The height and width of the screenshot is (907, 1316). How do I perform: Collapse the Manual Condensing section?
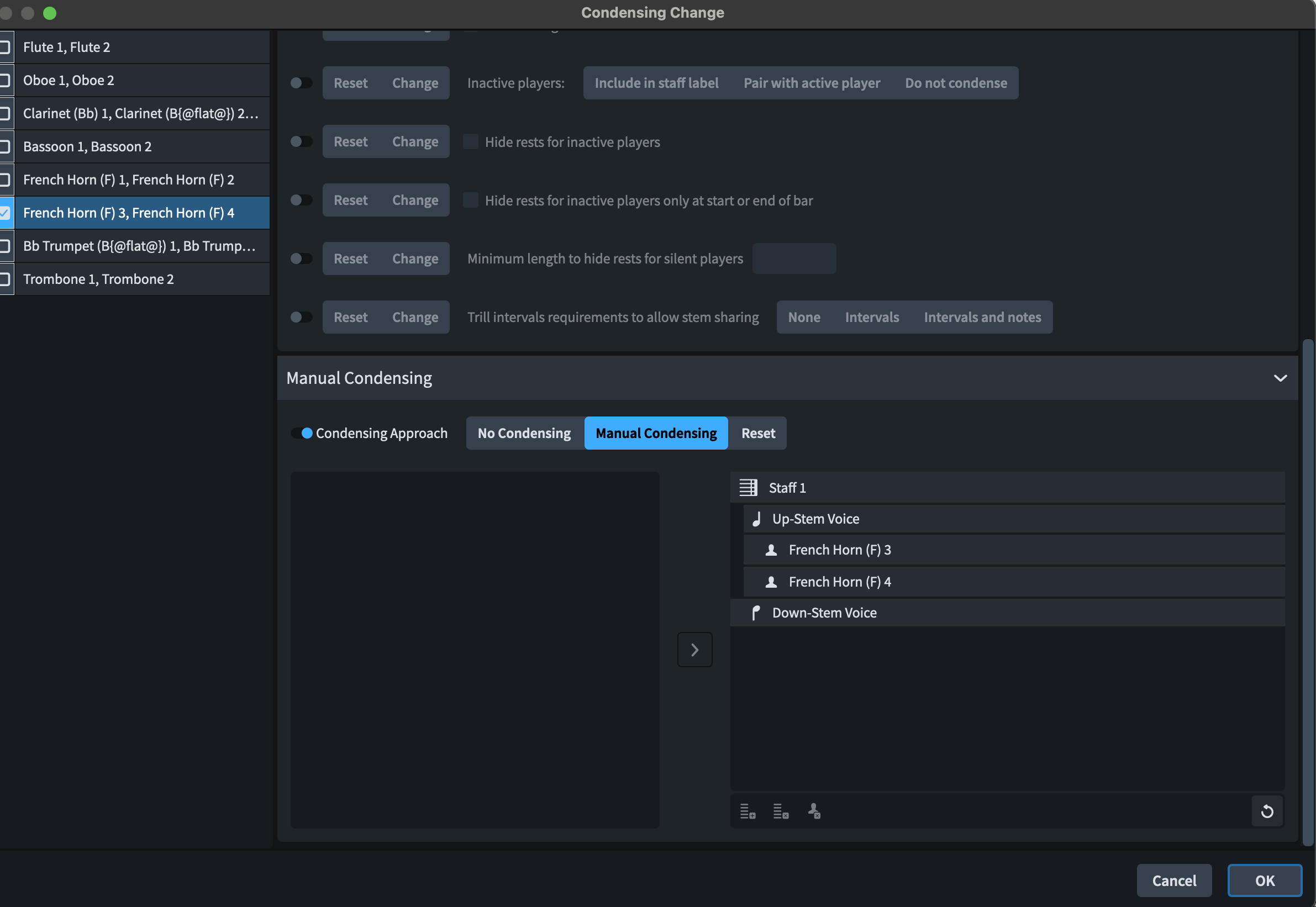click(x=1280, y=378)
